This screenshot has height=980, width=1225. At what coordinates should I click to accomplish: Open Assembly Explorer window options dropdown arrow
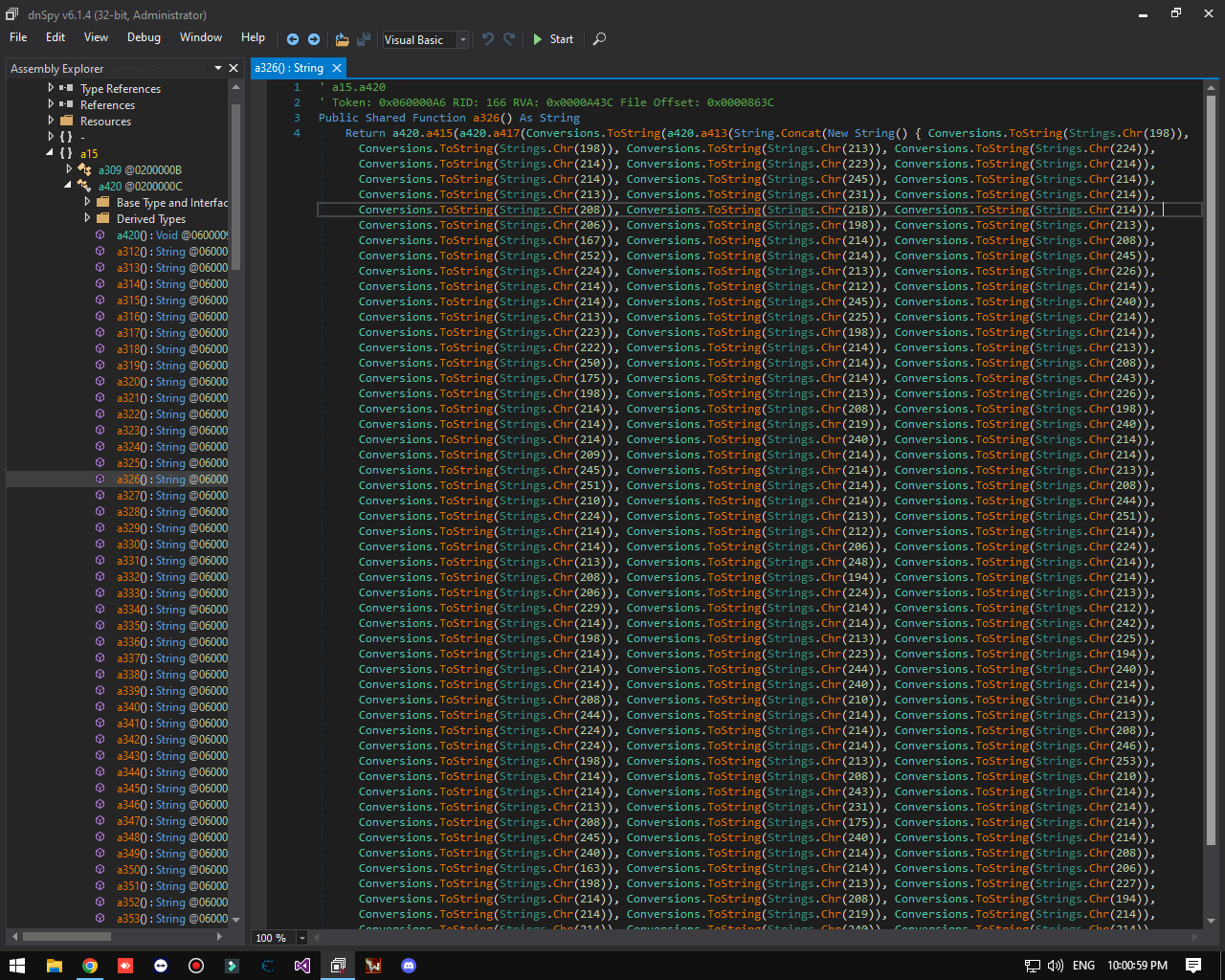point(218,68)
